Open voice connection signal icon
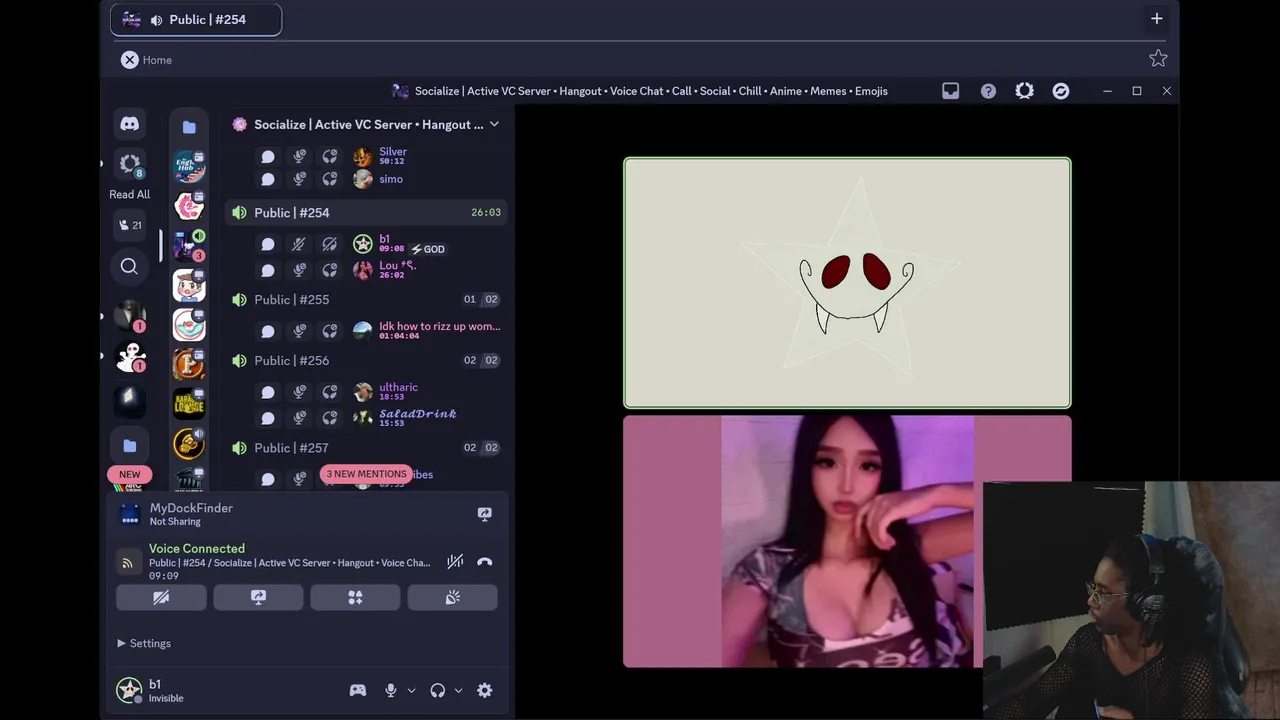This screenshot has height=720, width=1280. coord(128,563)
